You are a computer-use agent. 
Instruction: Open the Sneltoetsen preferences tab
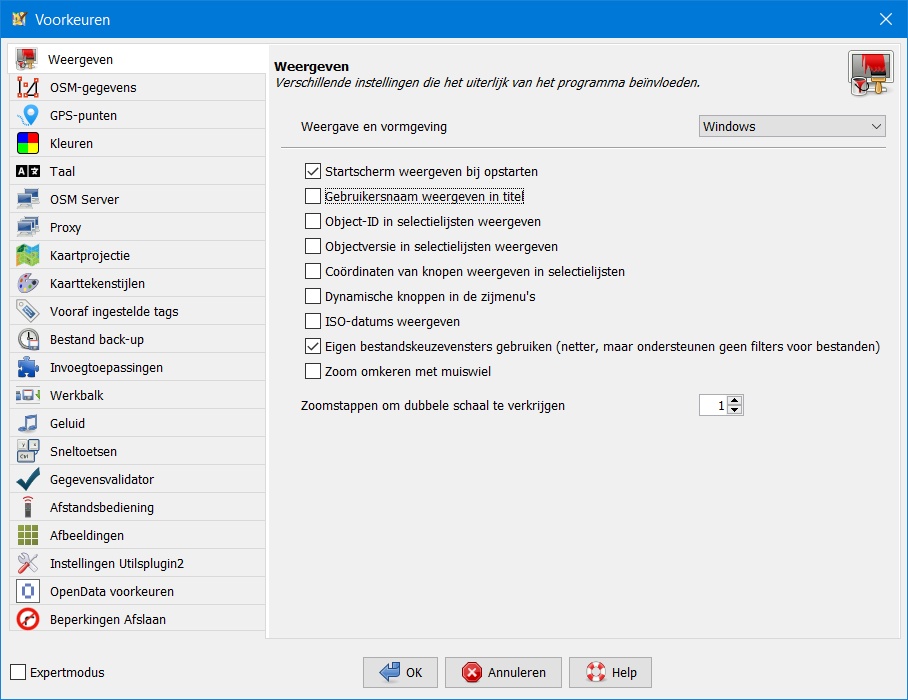click(83, 451)
